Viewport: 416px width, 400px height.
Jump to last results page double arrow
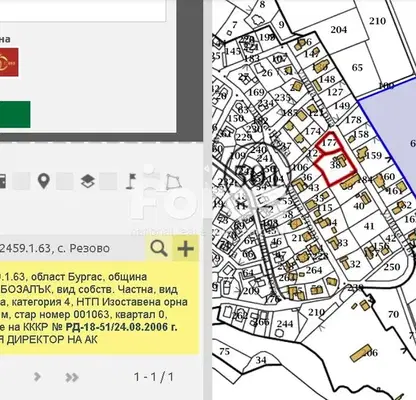(72, 377)
